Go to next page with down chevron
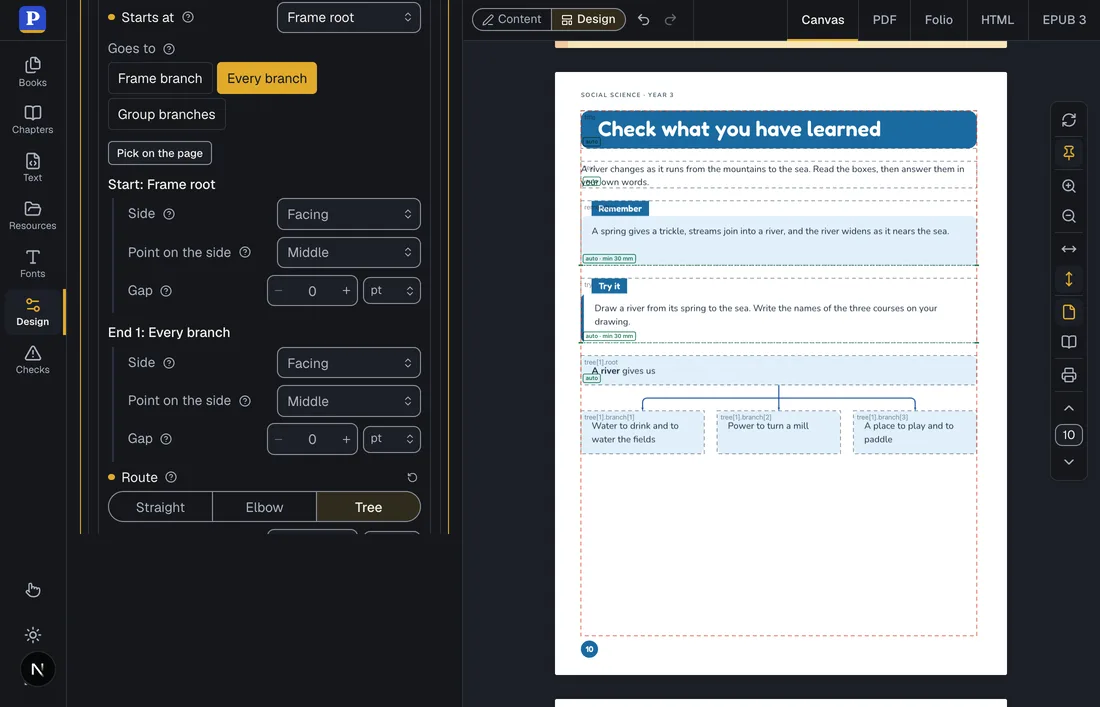Screen dimensions: 1100x707 (x=1068, y=462)
